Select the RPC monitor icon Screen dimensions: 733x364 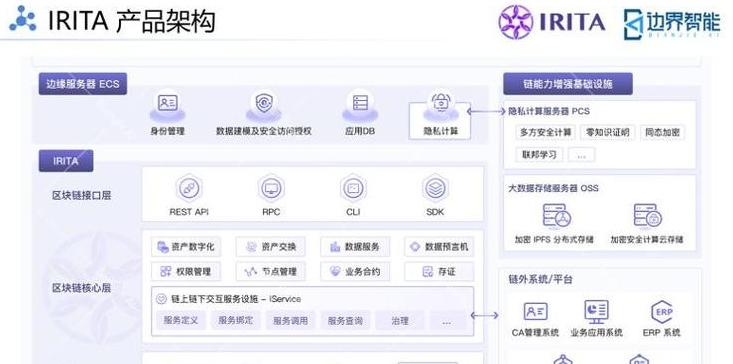click(271, 189)
